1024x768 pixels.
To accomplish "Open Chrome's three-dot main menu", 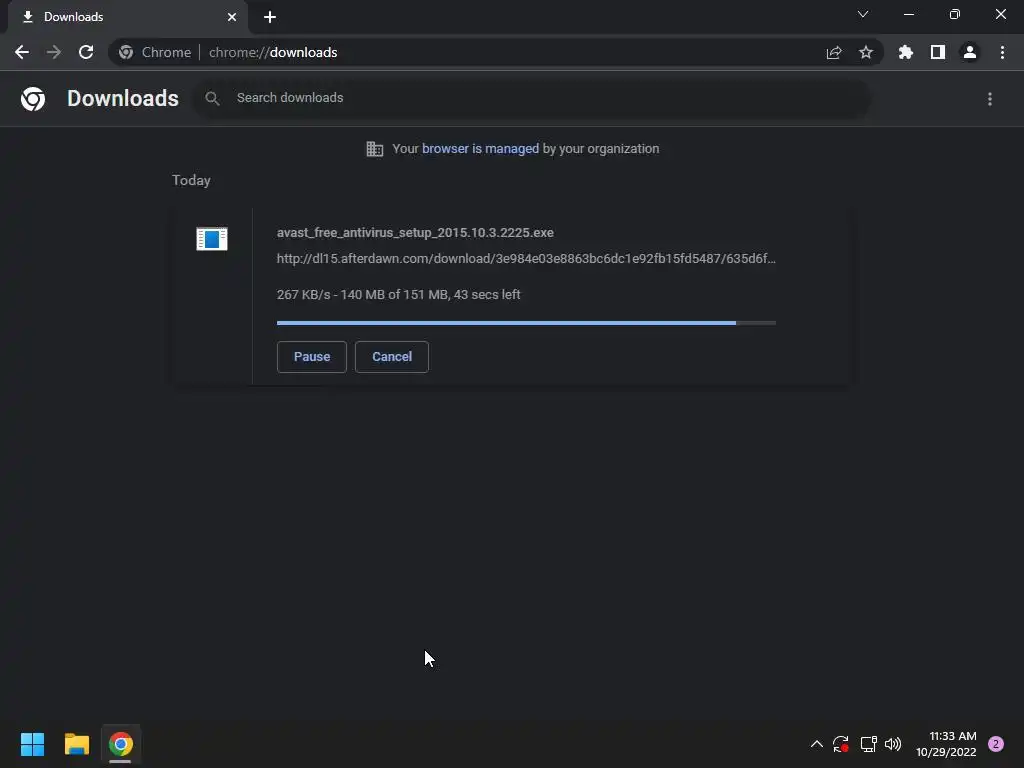I will (1002, 52).
